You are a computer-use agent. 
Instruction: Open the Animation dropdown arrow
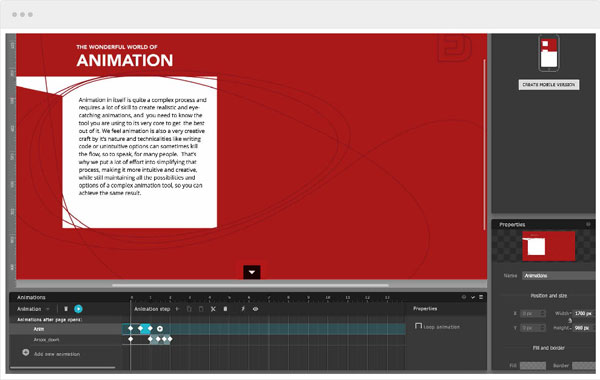[48, 309]
